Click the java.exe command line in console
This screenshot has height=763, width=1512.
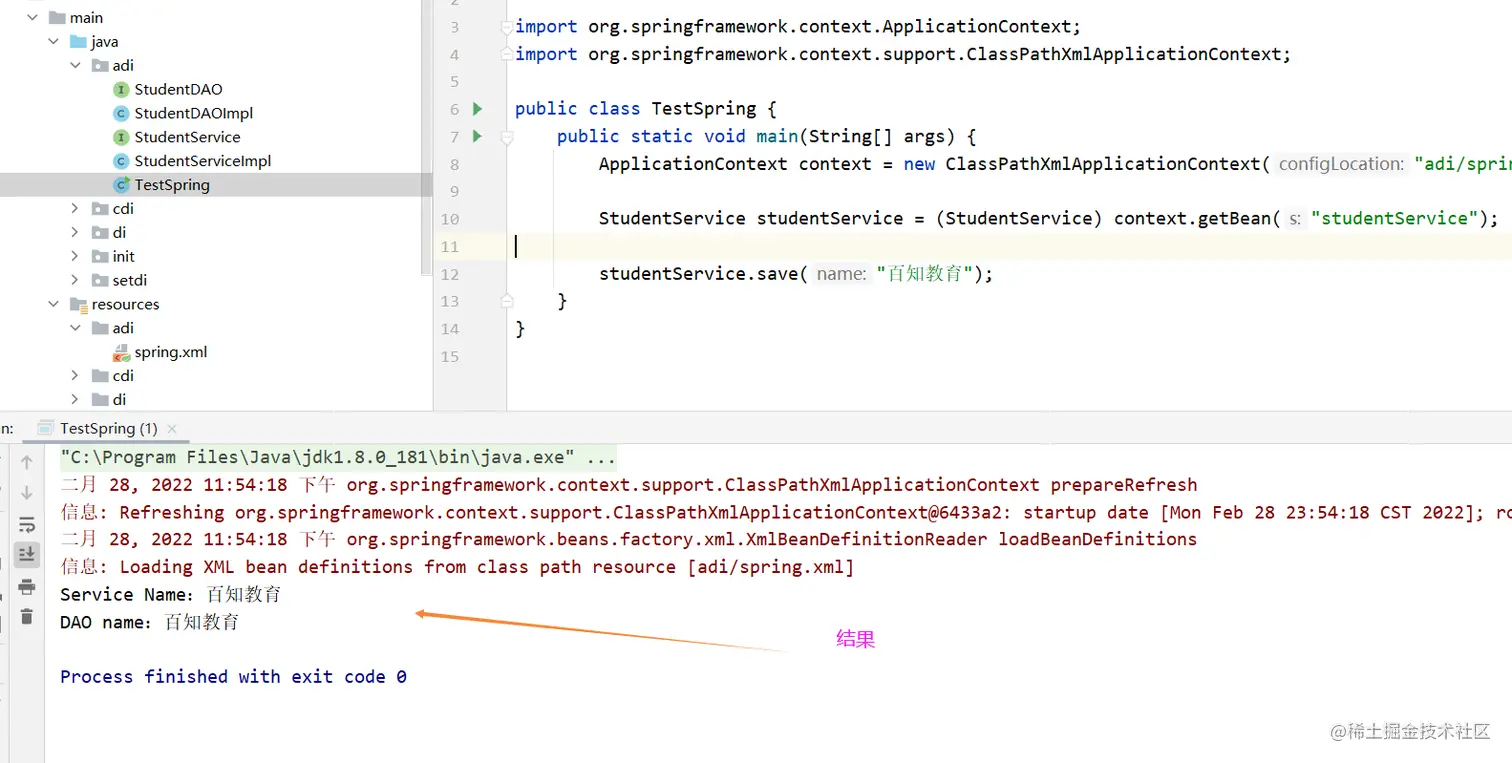click(338, 458)
